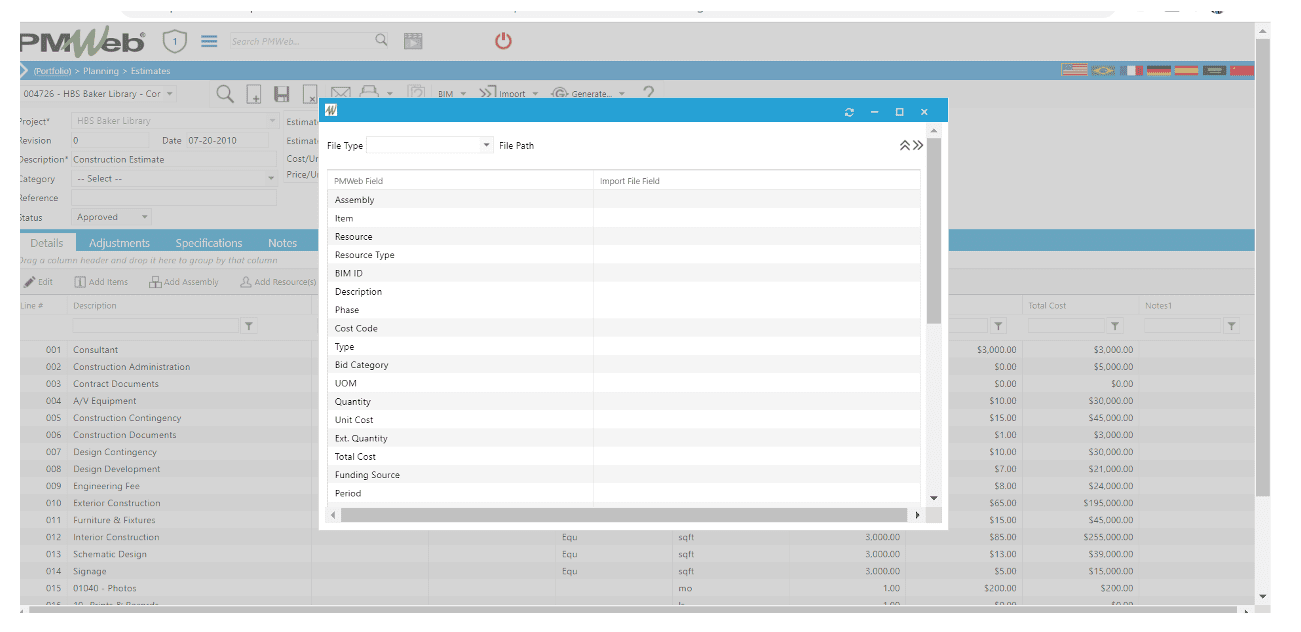
Task: Click the red power logout icon
Action: coord(503,41)
